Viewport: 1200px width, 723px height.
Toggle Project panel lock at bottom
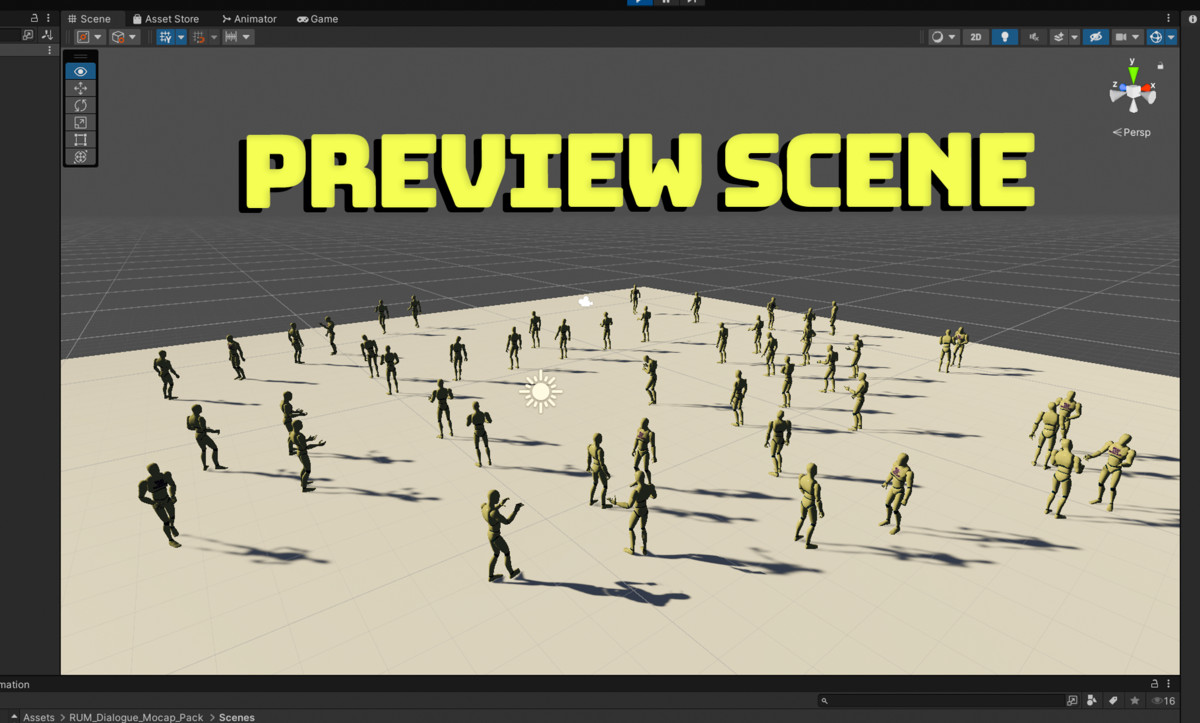click(1152, 684)
